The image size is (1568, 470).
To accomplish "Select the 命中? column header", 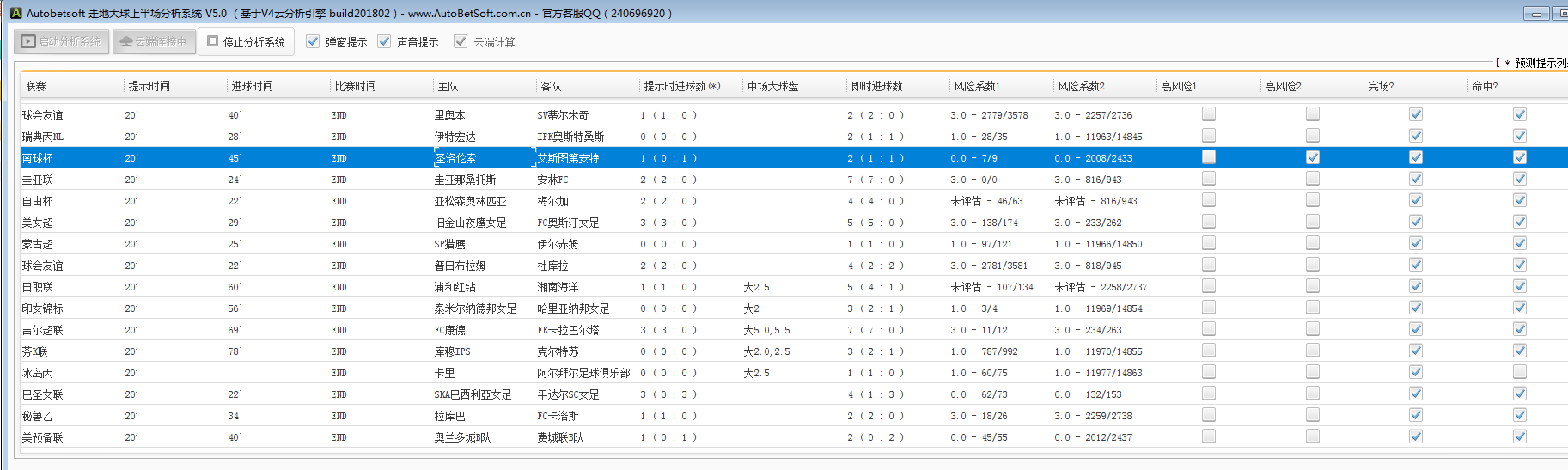I will pyautogui.click(x=1485, y=86).
